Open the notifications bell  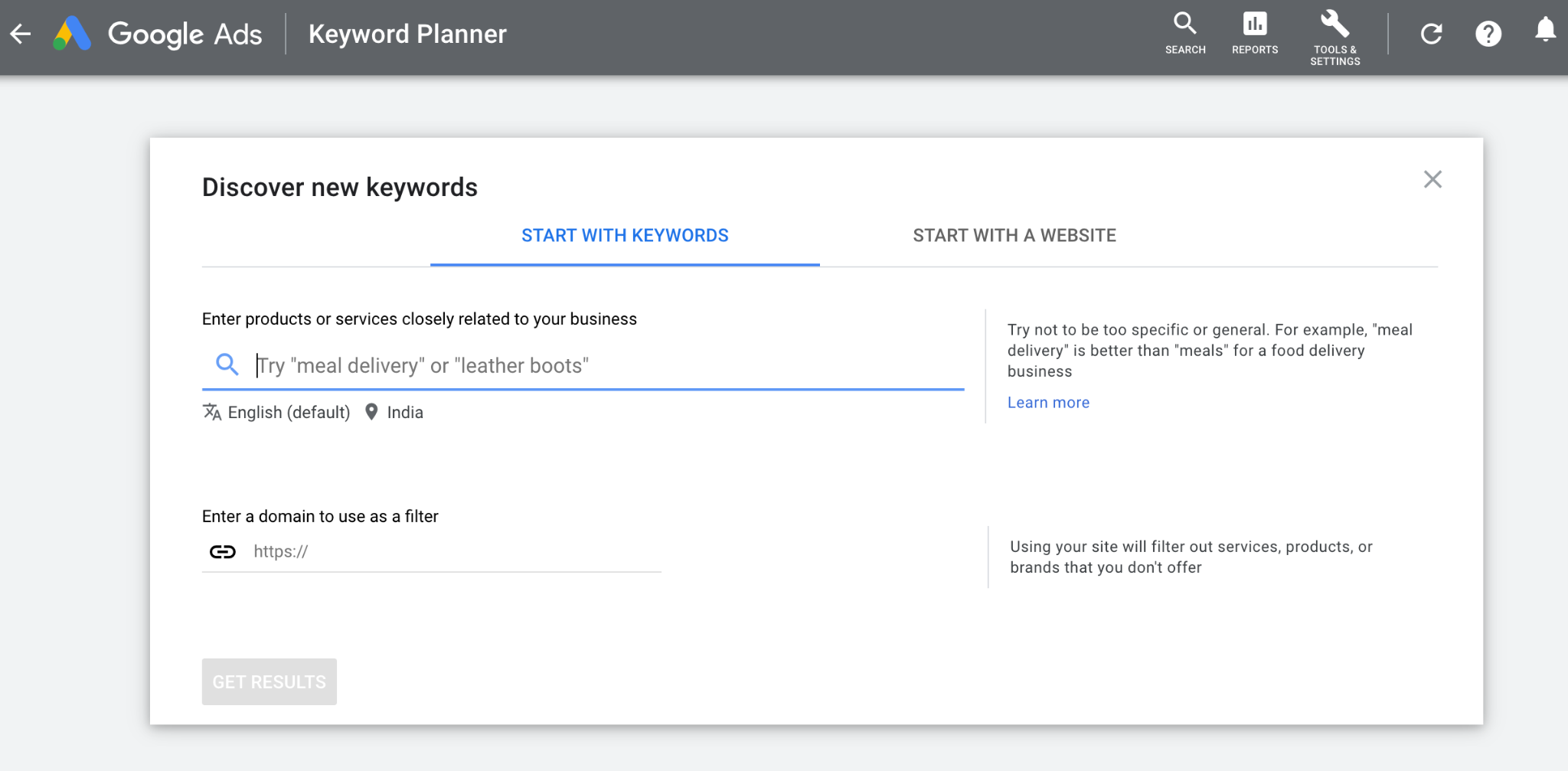tap(1545, 31)
